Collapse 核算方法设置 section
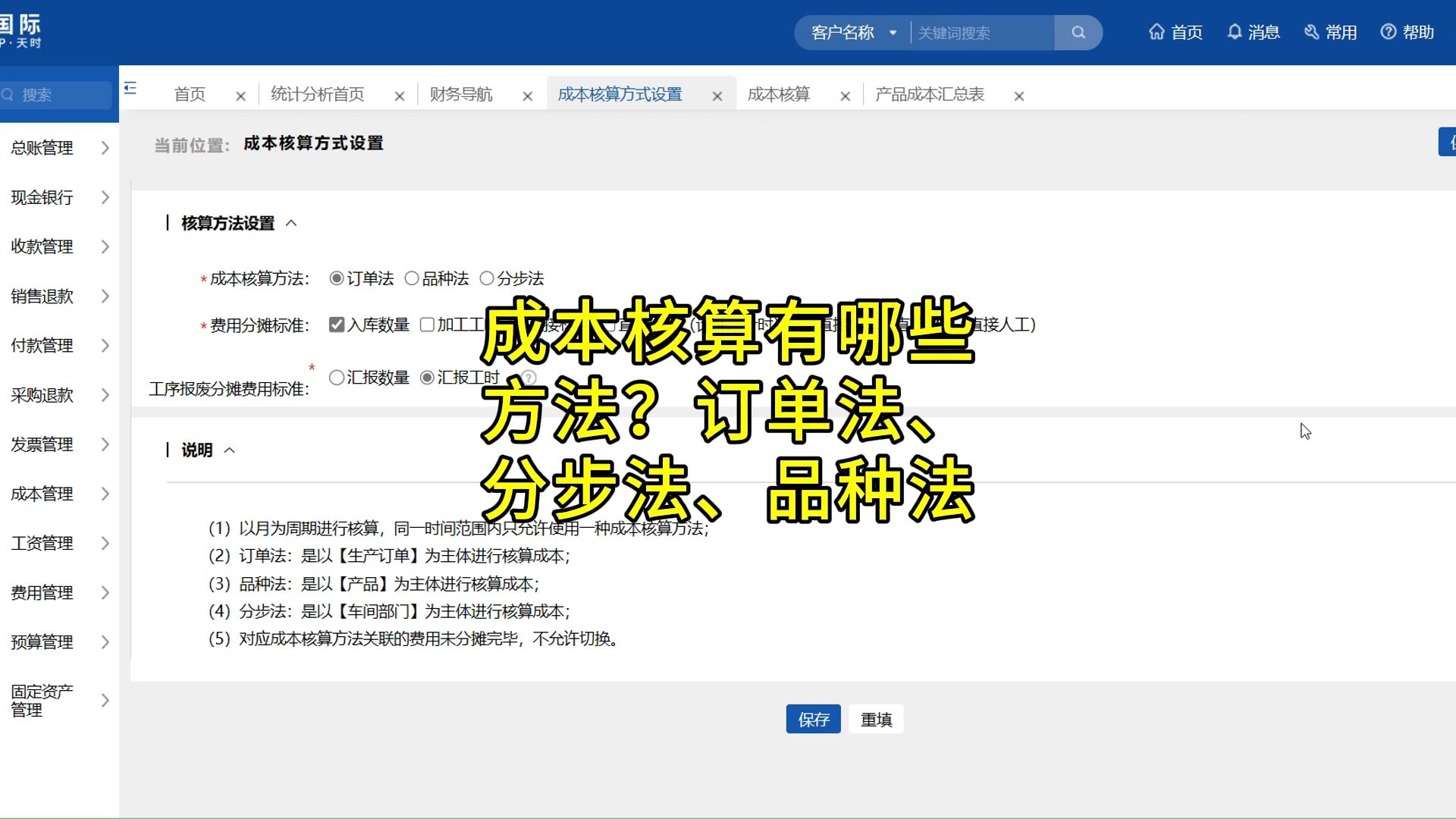 point(291,223)
